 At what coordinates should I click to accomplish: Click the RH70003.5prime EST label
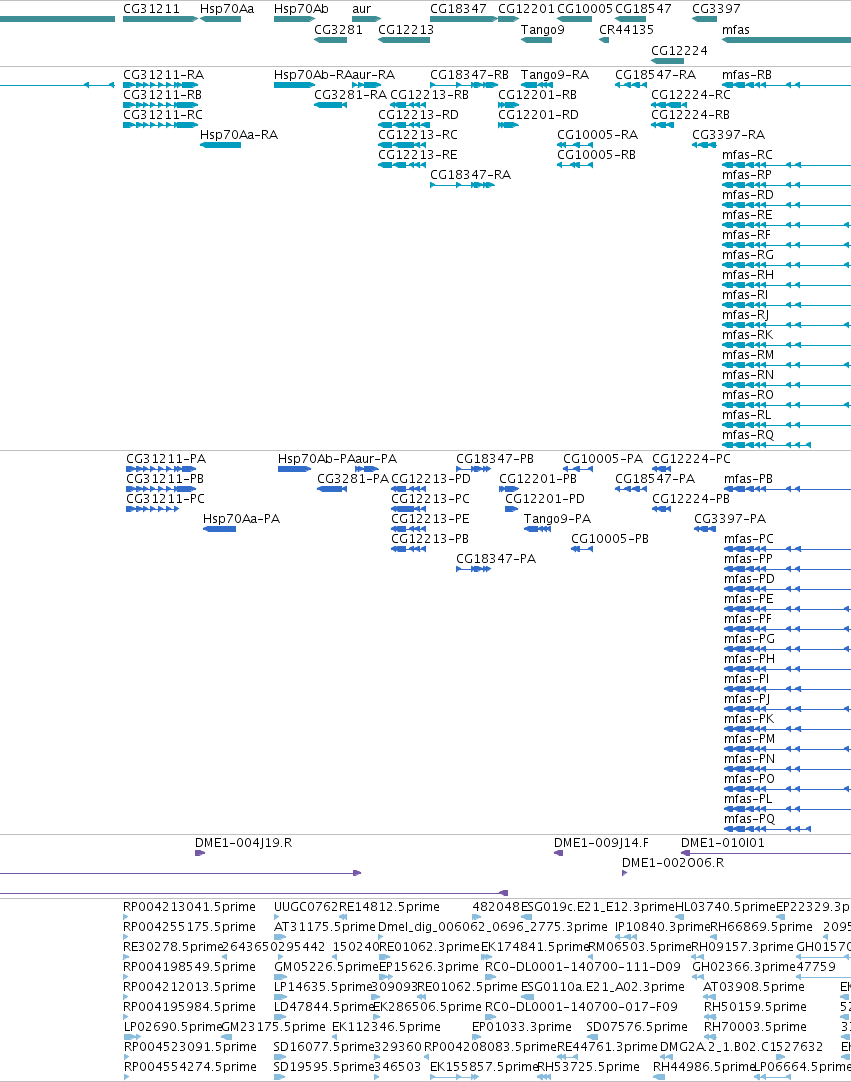point(755,1027)
